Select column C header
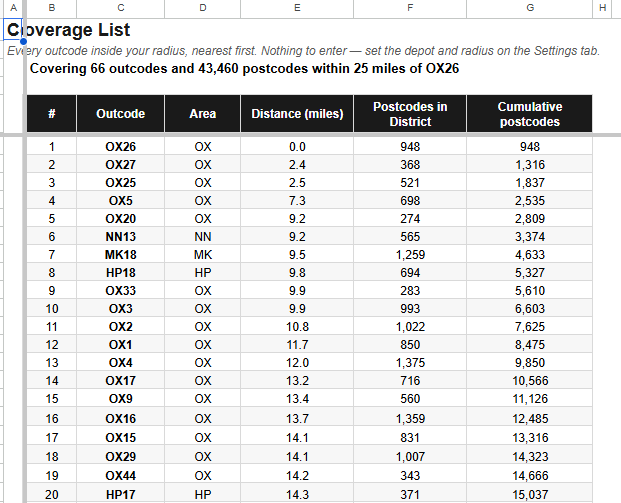The height and width of the screenshot is (503, 621). coord(120,8)
